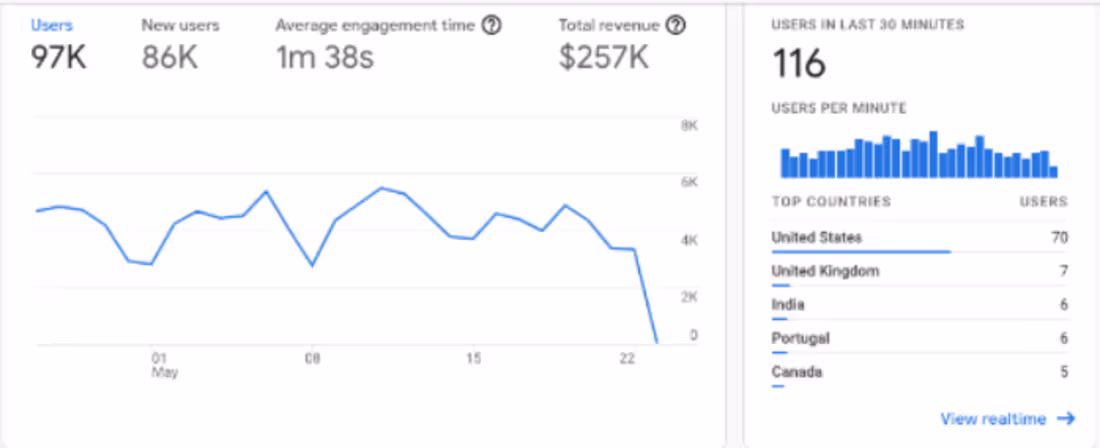Open the View realtime link
1100x448 pixels.
coord(993,419)
